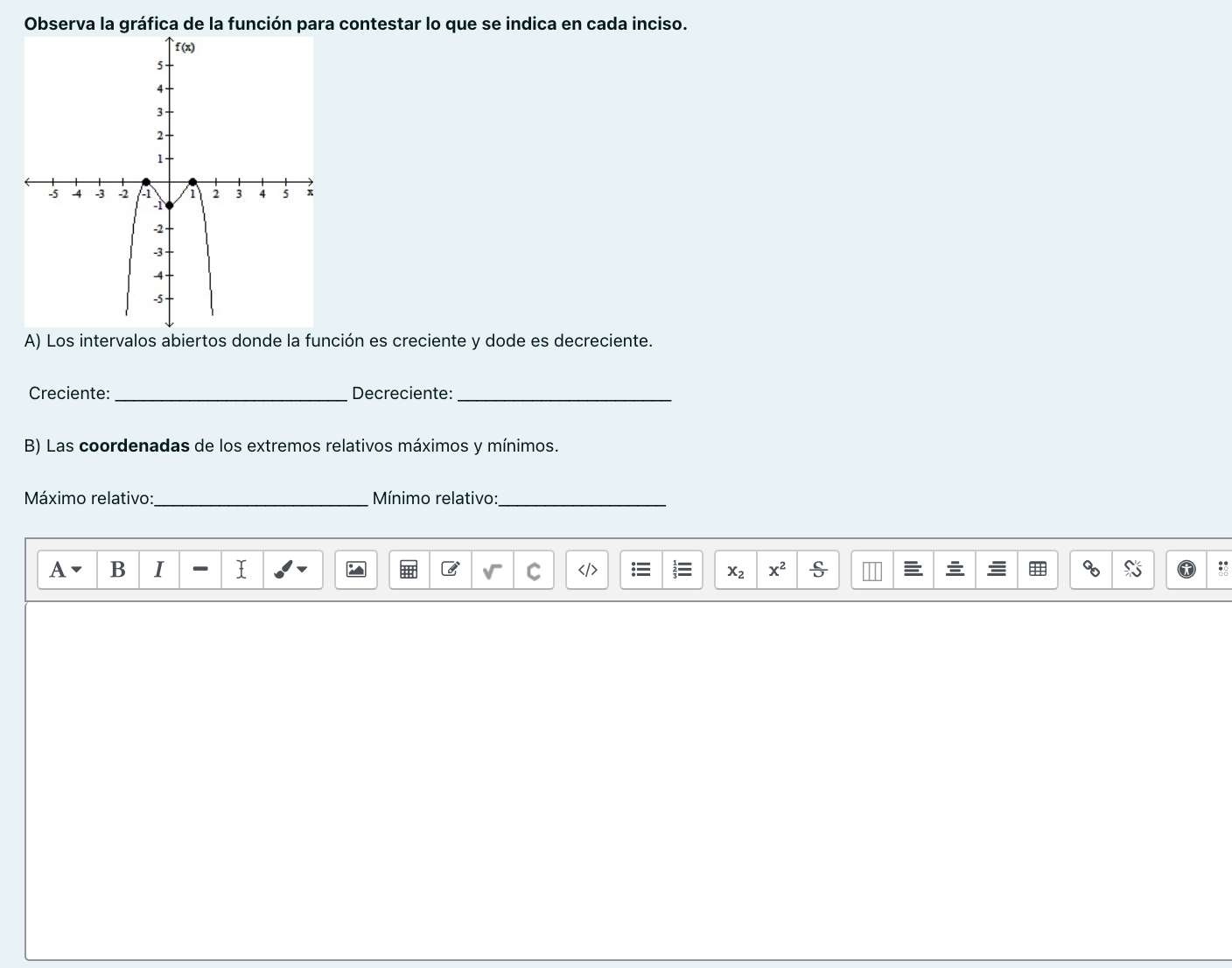The width and height of the screenshot is (1232, 968).
Task: Insert HTML source code view
Action: 587,570
